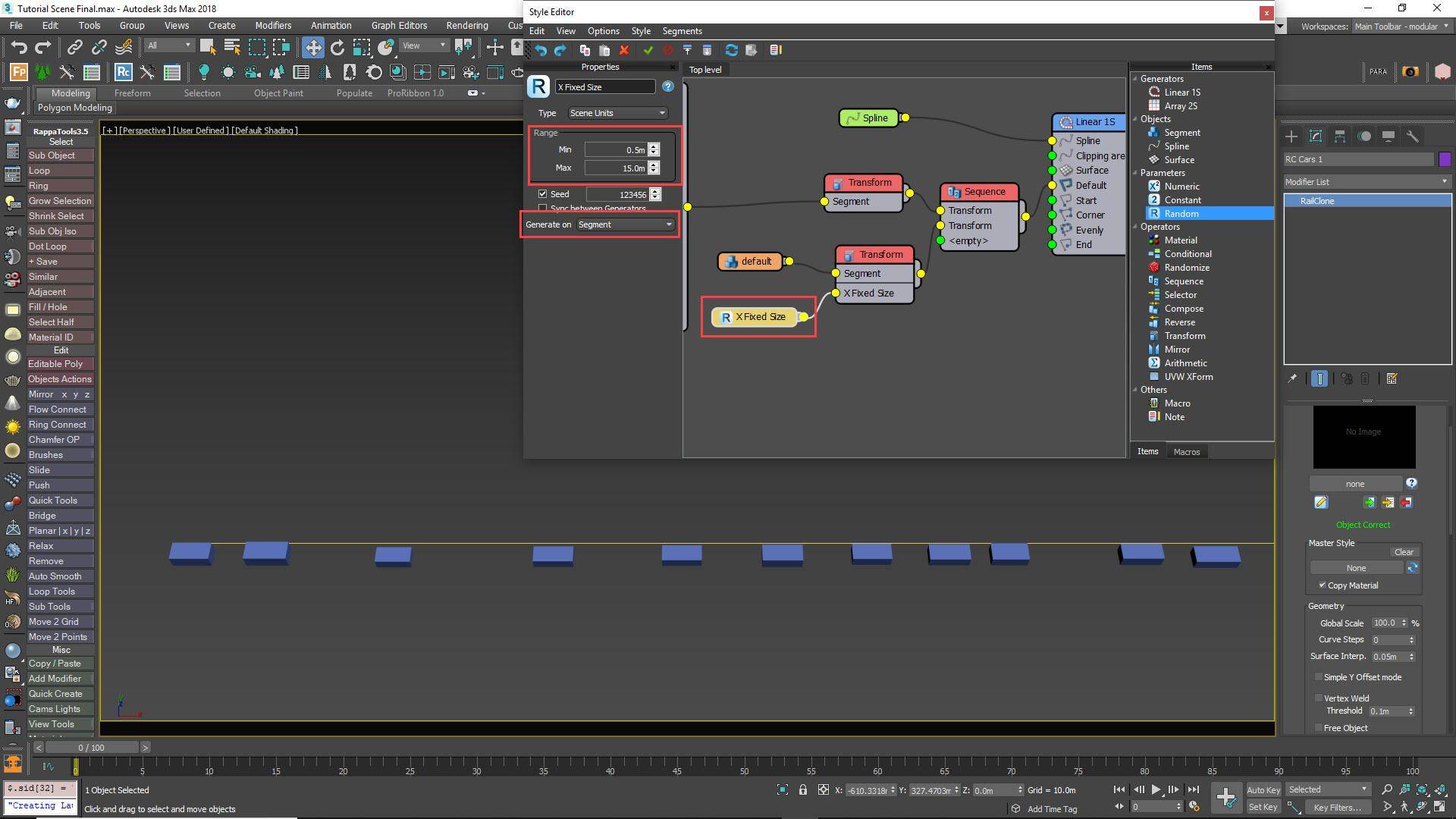Screen dimensions: 1456x819
Task: Commit changes with the green checkmark in Style Editor
Action: pos(648,50)
